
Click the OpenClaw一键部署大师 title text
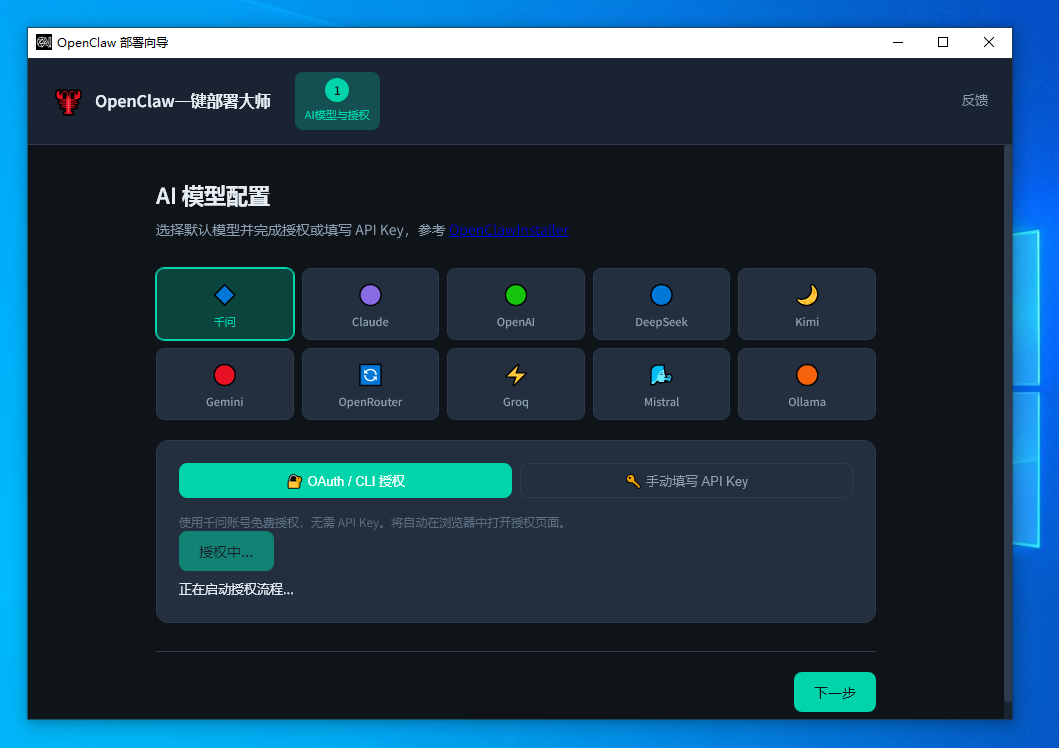point(183,101)
